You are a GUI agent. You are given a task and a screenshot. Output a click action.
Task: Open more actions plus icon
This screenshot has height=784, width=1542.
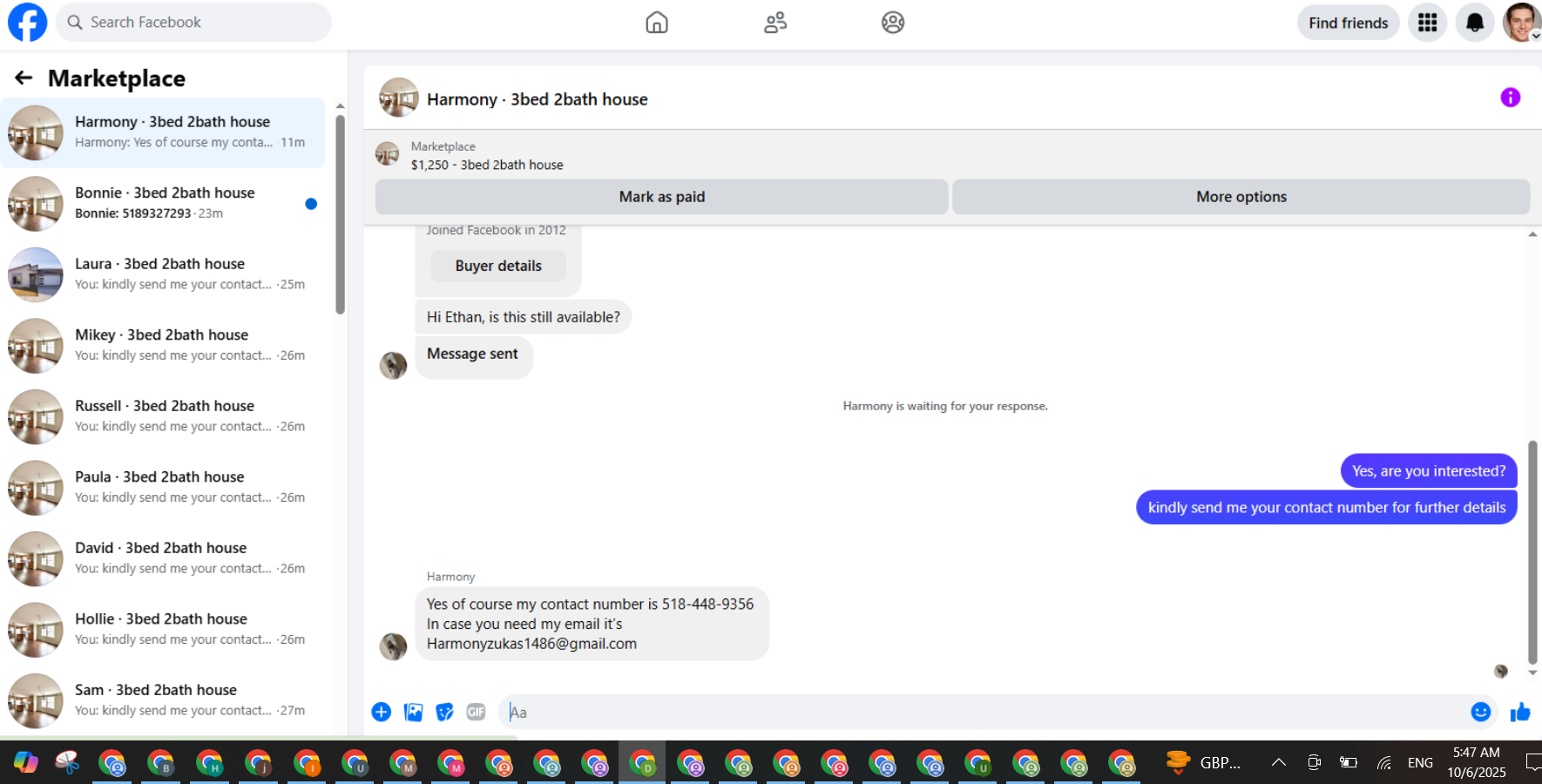pos(382,712)
